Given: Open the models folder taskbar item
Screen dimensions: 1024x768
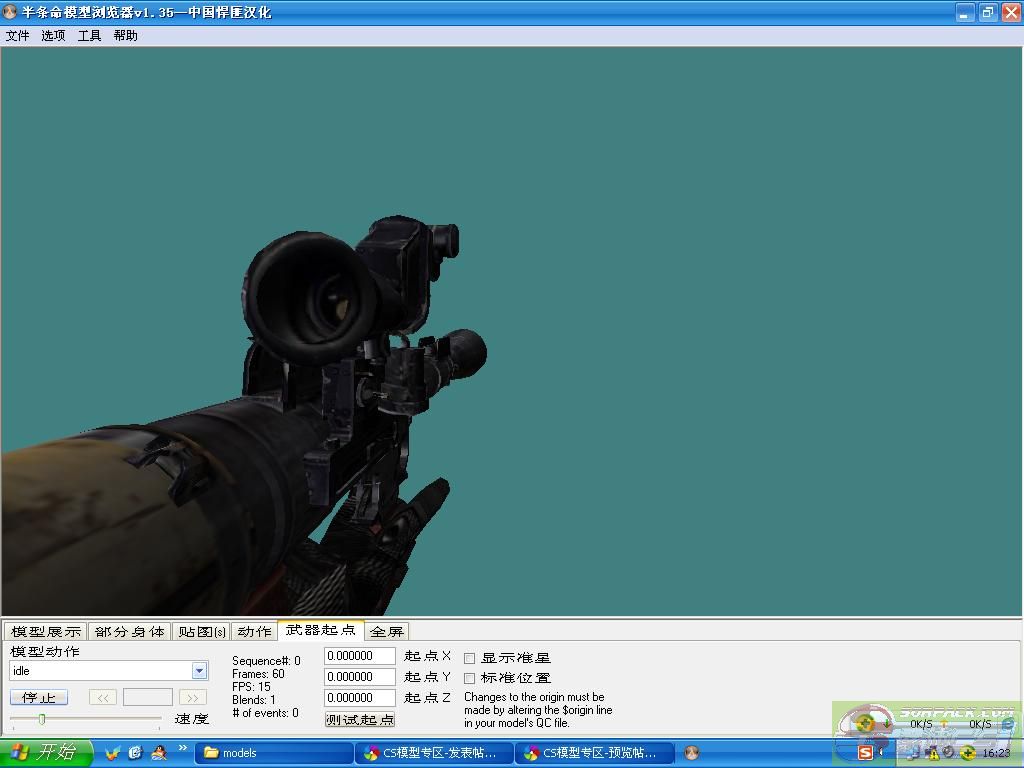Looking at the screenshot, I should pos(273,753).
